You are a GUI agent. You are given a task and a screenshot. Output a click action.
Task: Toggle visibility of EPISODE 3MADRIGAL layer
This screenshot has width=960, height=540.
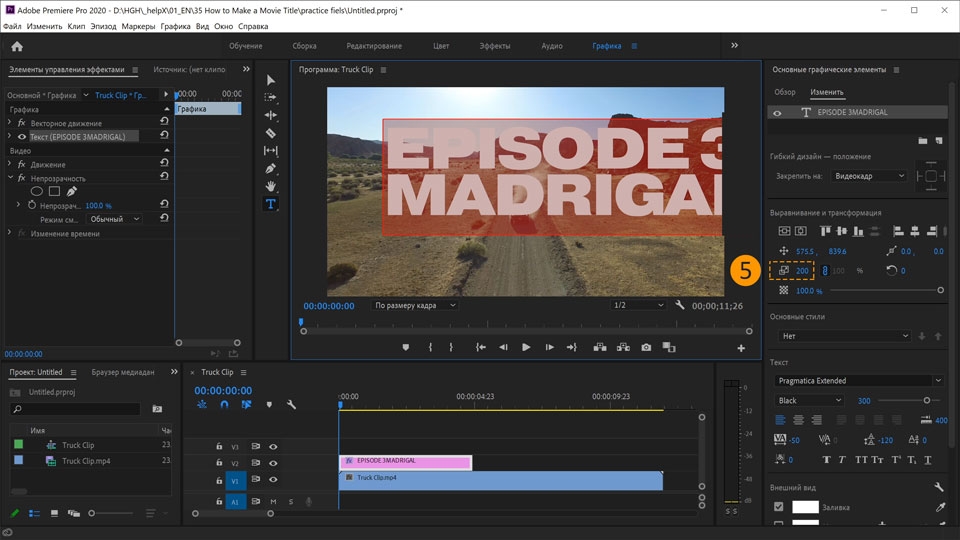click(x=777, y=113)
